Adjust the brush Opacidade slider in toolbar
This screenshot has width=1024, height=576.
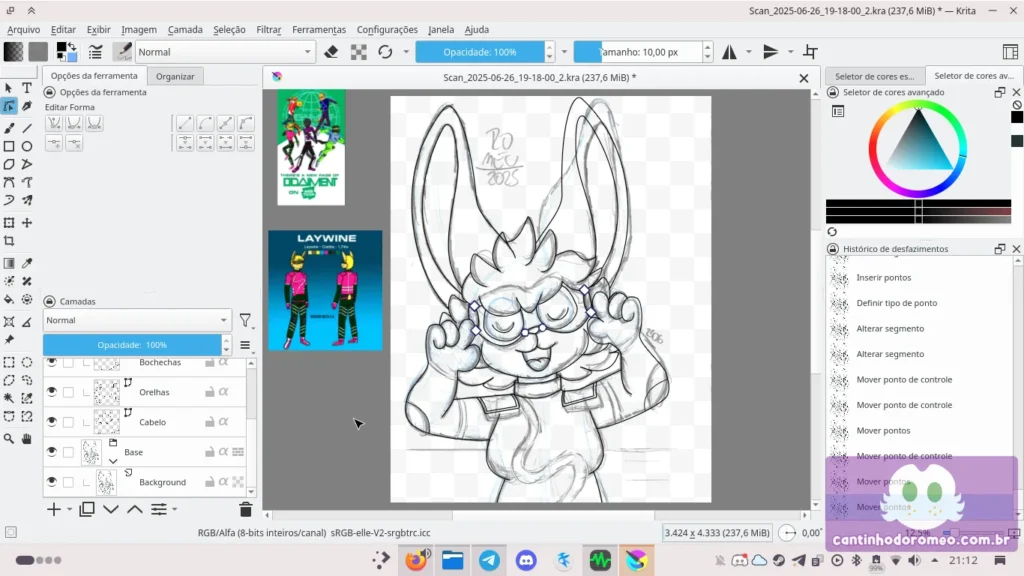(x=479, y=52)
